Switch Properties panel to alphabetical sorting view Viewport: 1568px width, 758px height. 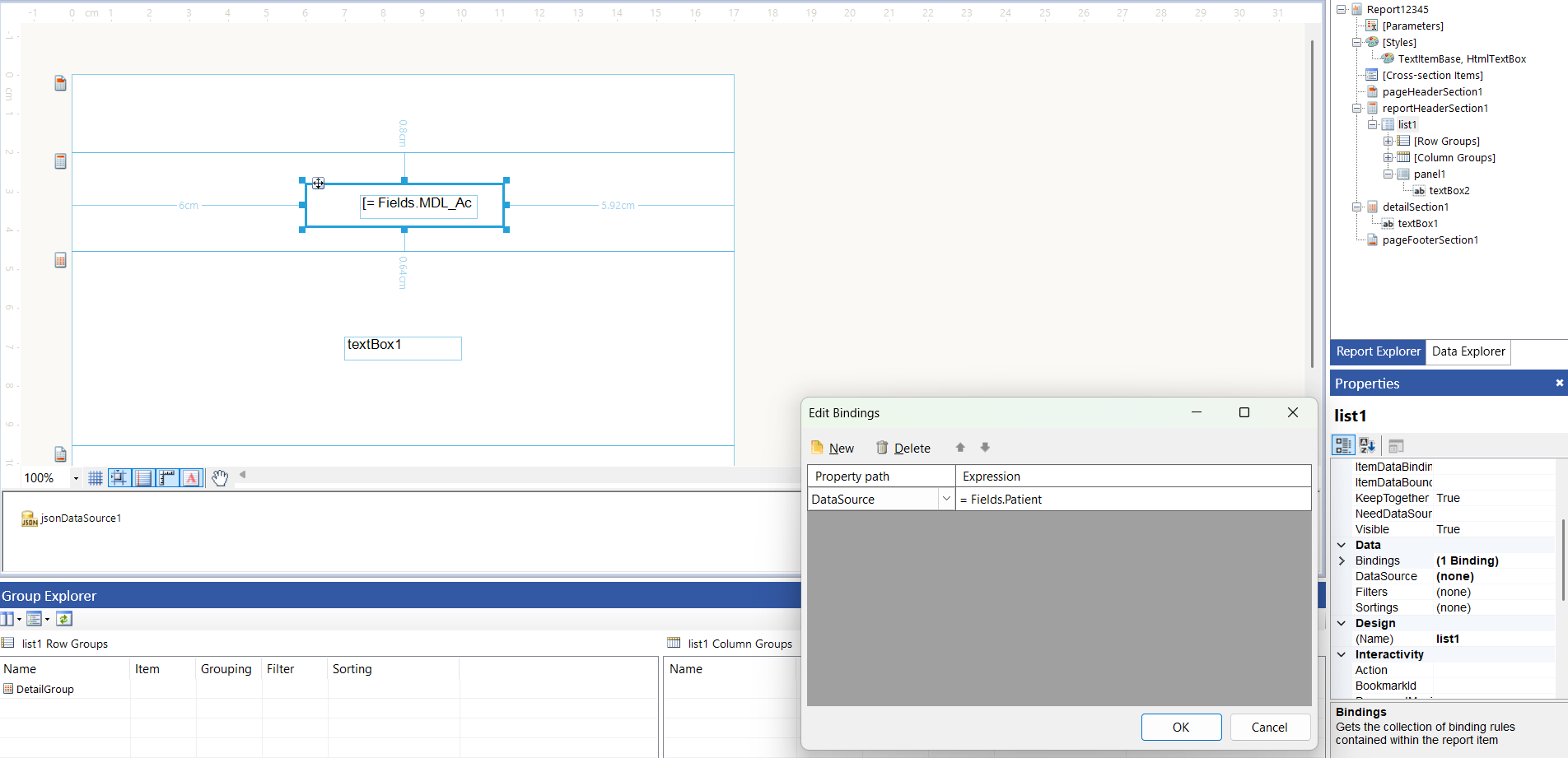pos(1367,445)
